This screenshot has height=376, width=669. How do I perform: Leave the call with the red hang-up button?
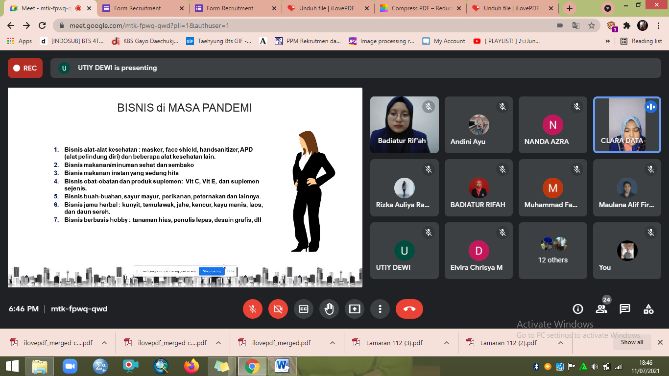click(x=409, y=309)
